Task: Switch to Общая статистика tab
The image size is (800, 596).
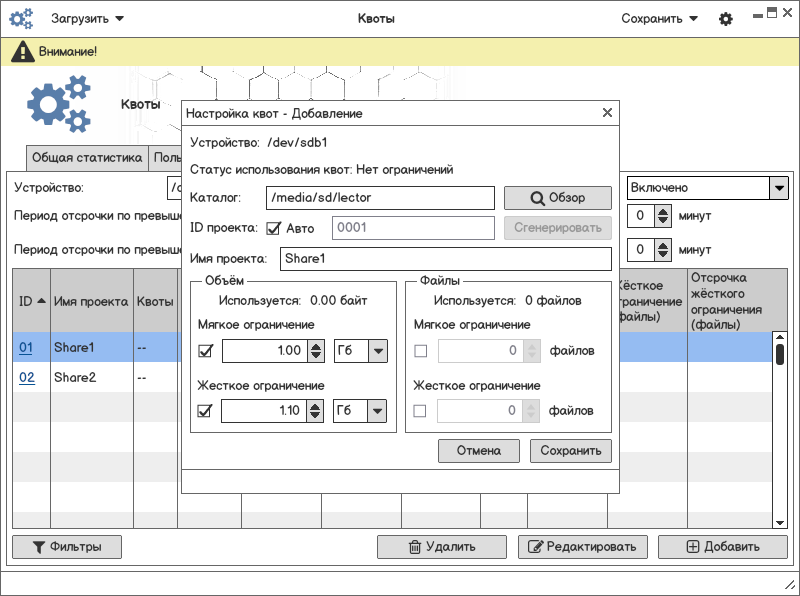Action: tap(88, 157)
